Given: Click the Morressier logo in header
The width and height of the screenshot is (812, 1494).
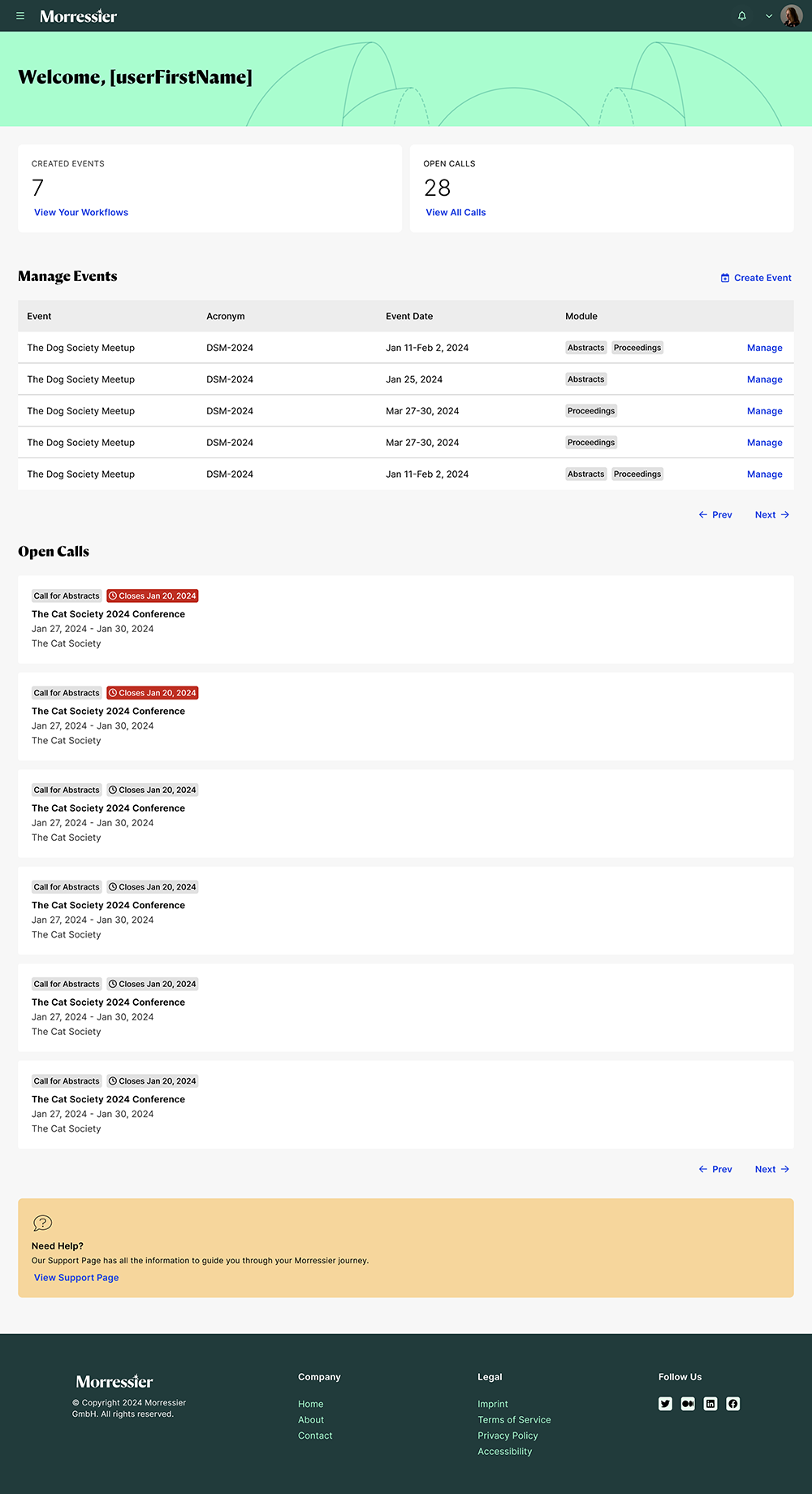Looking at the screenshot, I should tap(78, 16).
